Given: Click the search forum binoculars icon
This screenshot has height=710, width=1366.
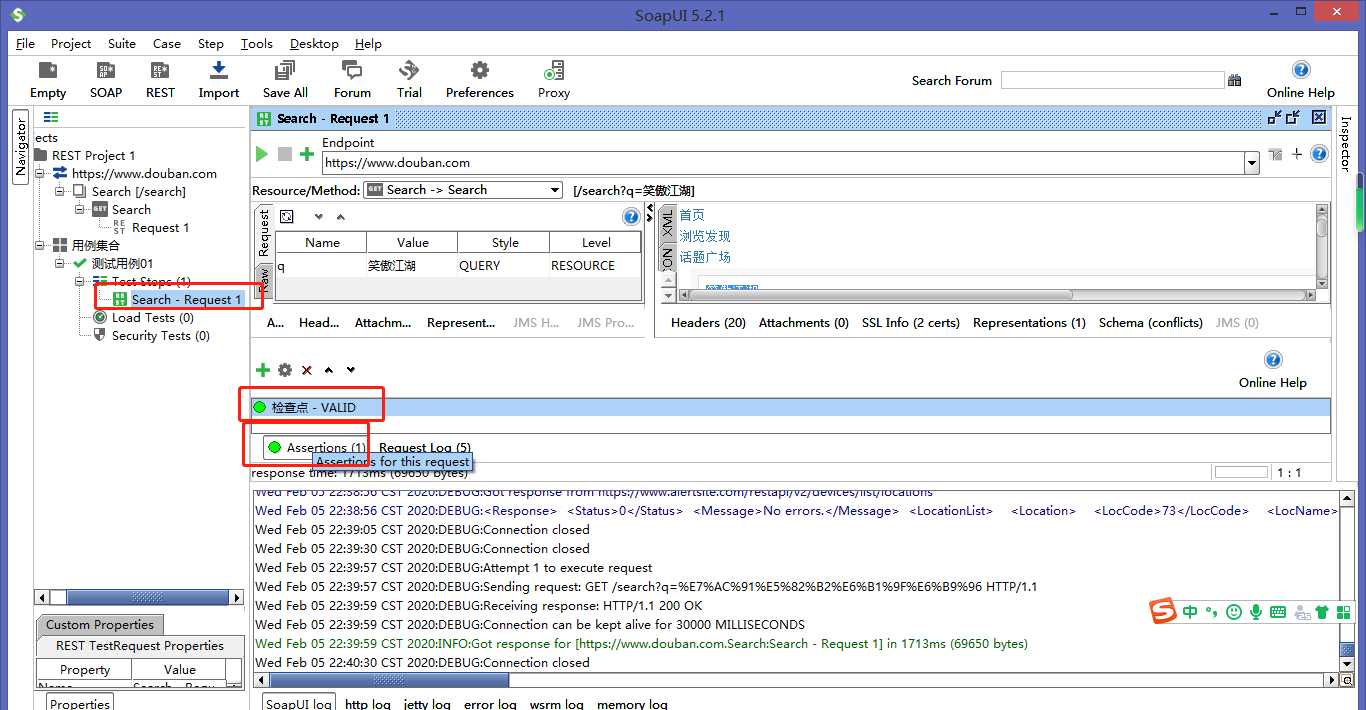Looking at the screenshot, I should pos(1235,80).
